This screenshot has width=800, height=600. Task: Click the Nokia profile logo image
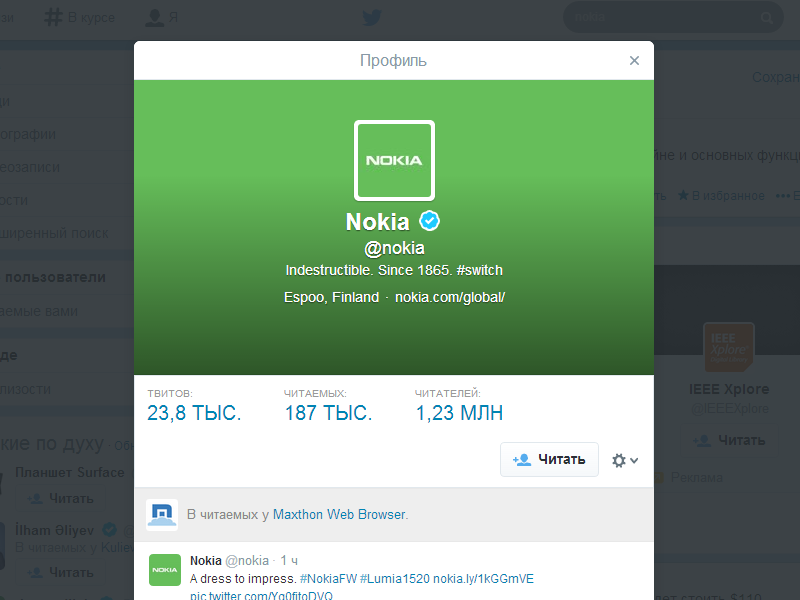coord(394,160)
